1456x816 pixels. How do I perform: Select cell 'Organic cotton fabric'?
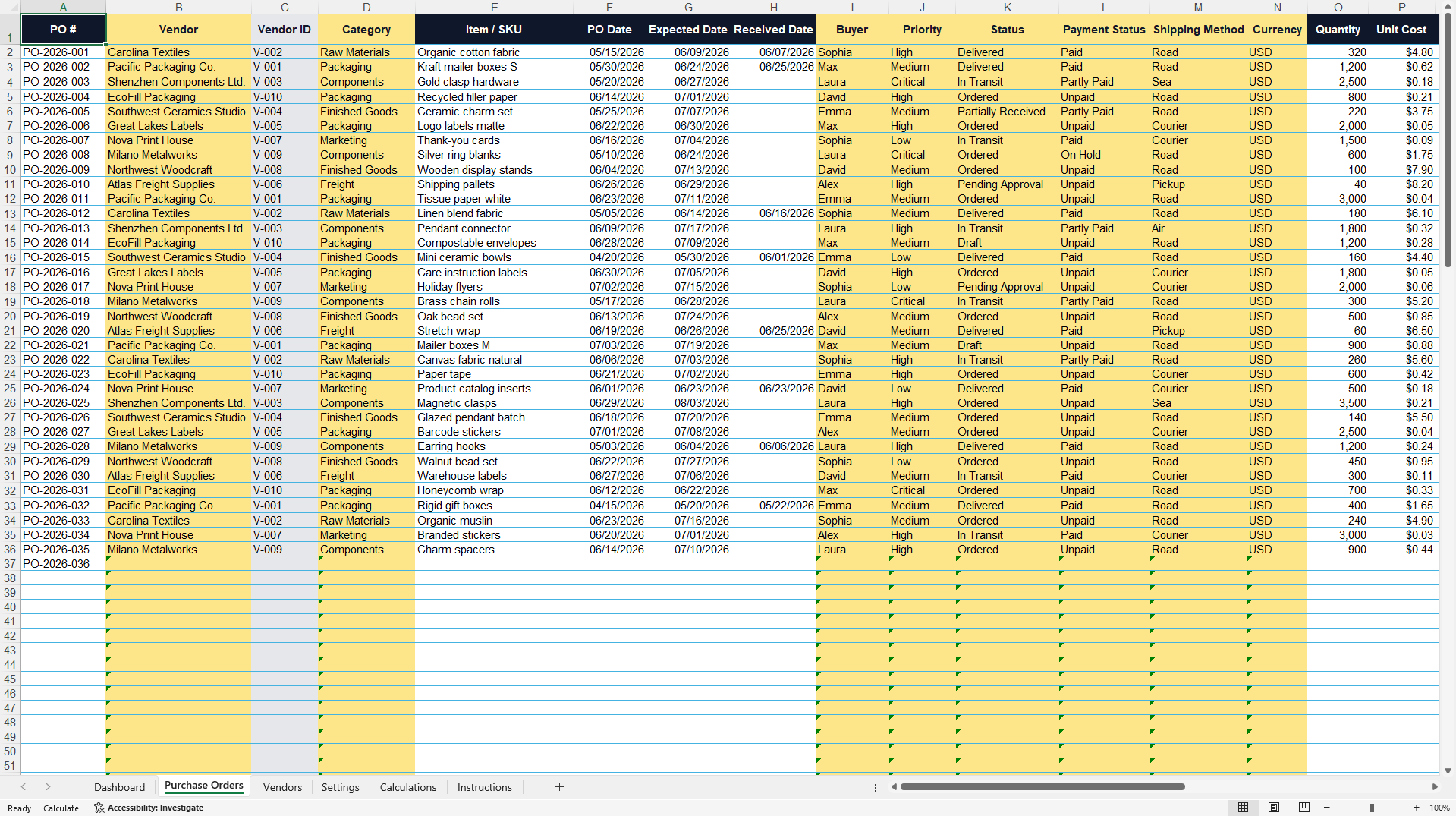(494, 52)
